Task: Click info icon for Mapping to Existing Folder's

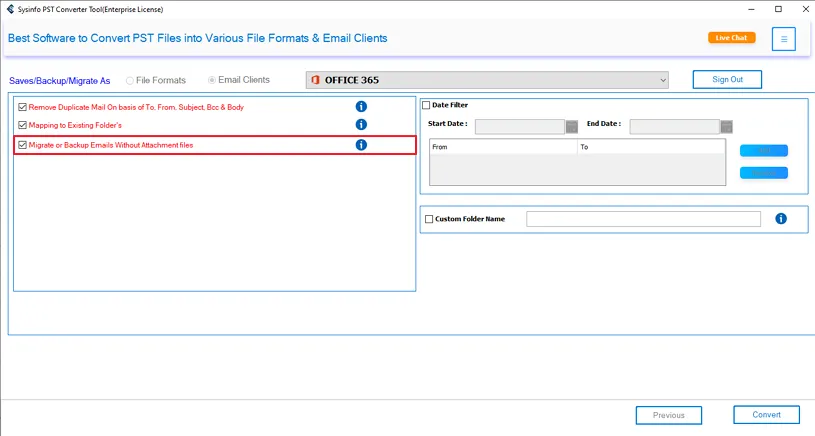Action: [361, 125]
